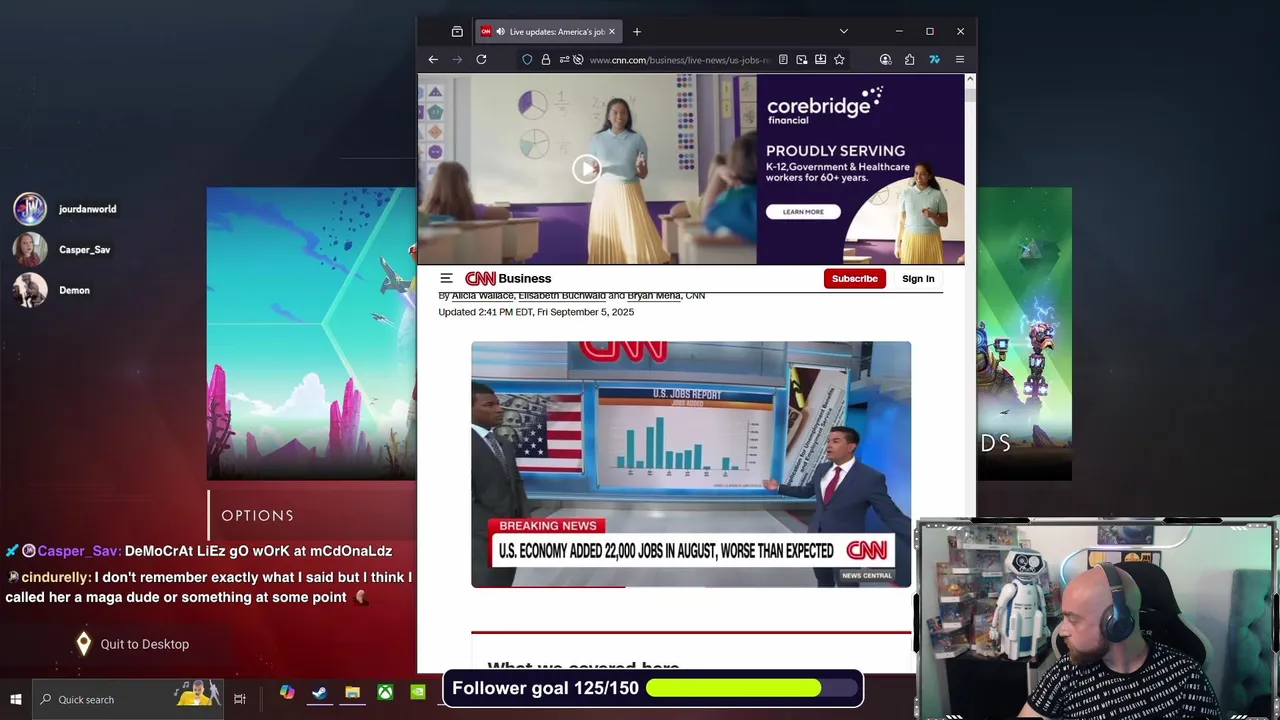This screenshot has height=720, width=1280.
Task: Click Learn More in the Corebridge ad
Action: tap(803, 212)
